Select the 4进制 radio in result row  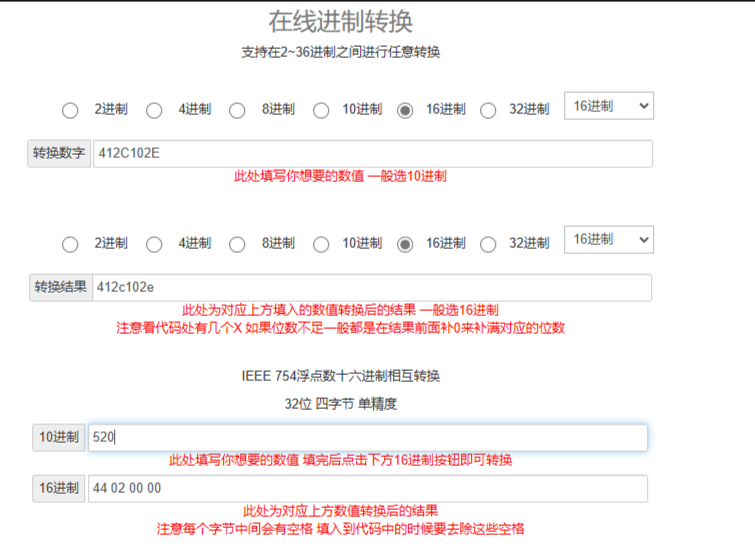click(x=154, y=244)
